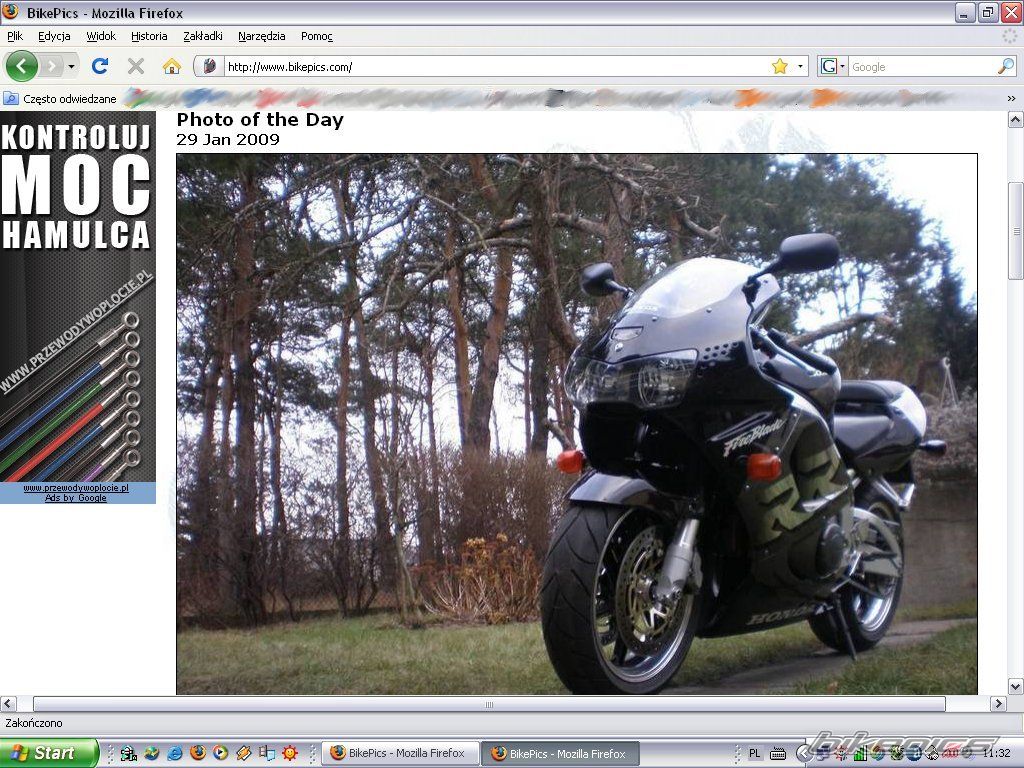The width and height of the screenshot is (1024, 768).
Task: Open the Zakładki menu
Action: pos(203,37)
